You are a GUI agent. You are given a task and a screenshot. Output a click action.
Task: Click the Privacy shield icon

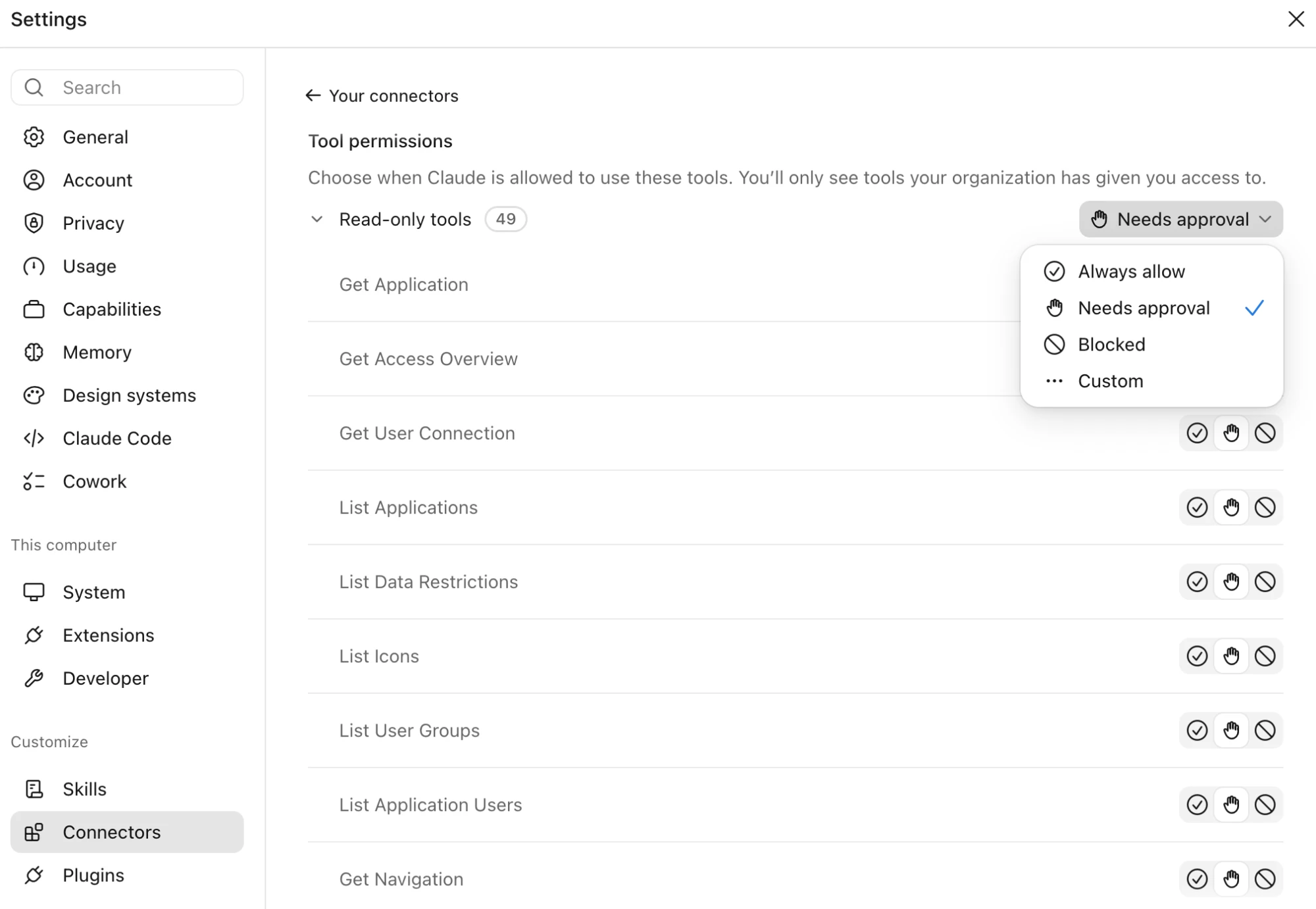point(34,223)
